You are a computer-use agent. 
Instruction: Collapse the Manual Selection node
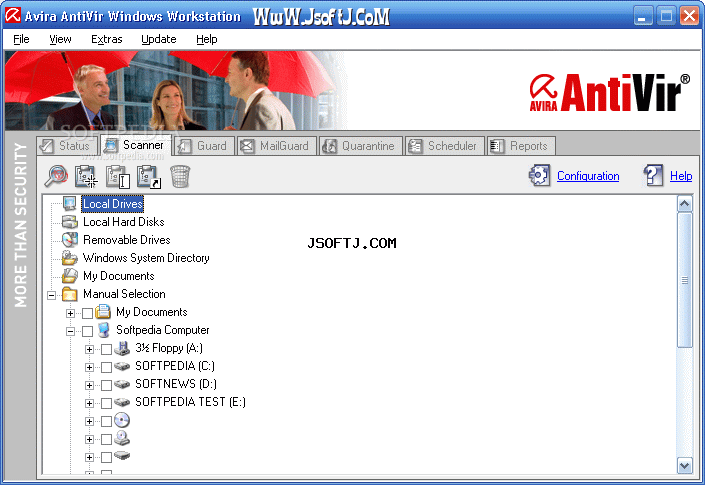coord(52,295)
